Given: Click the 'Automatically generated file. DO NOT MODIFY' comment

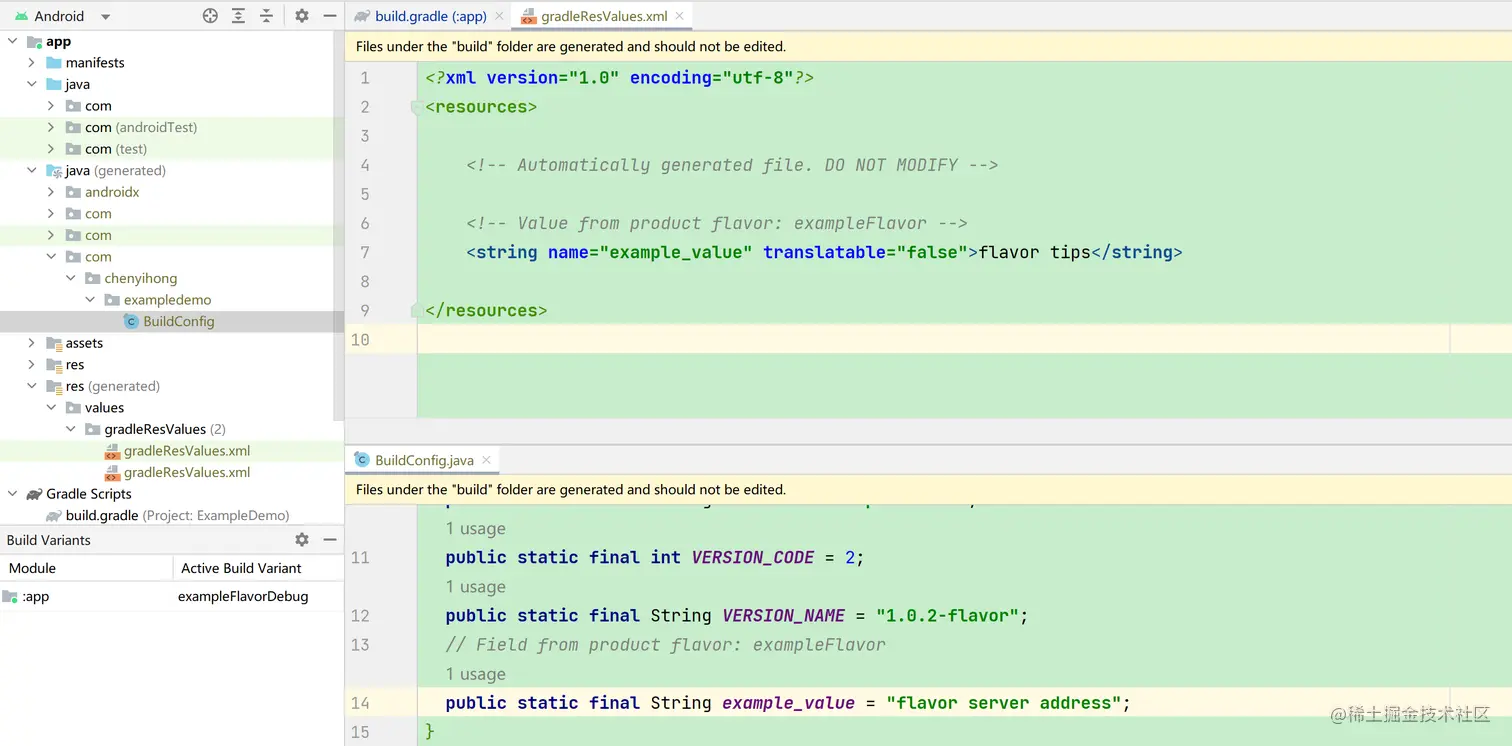Looking at the screenshot, I should click(732, 165).
